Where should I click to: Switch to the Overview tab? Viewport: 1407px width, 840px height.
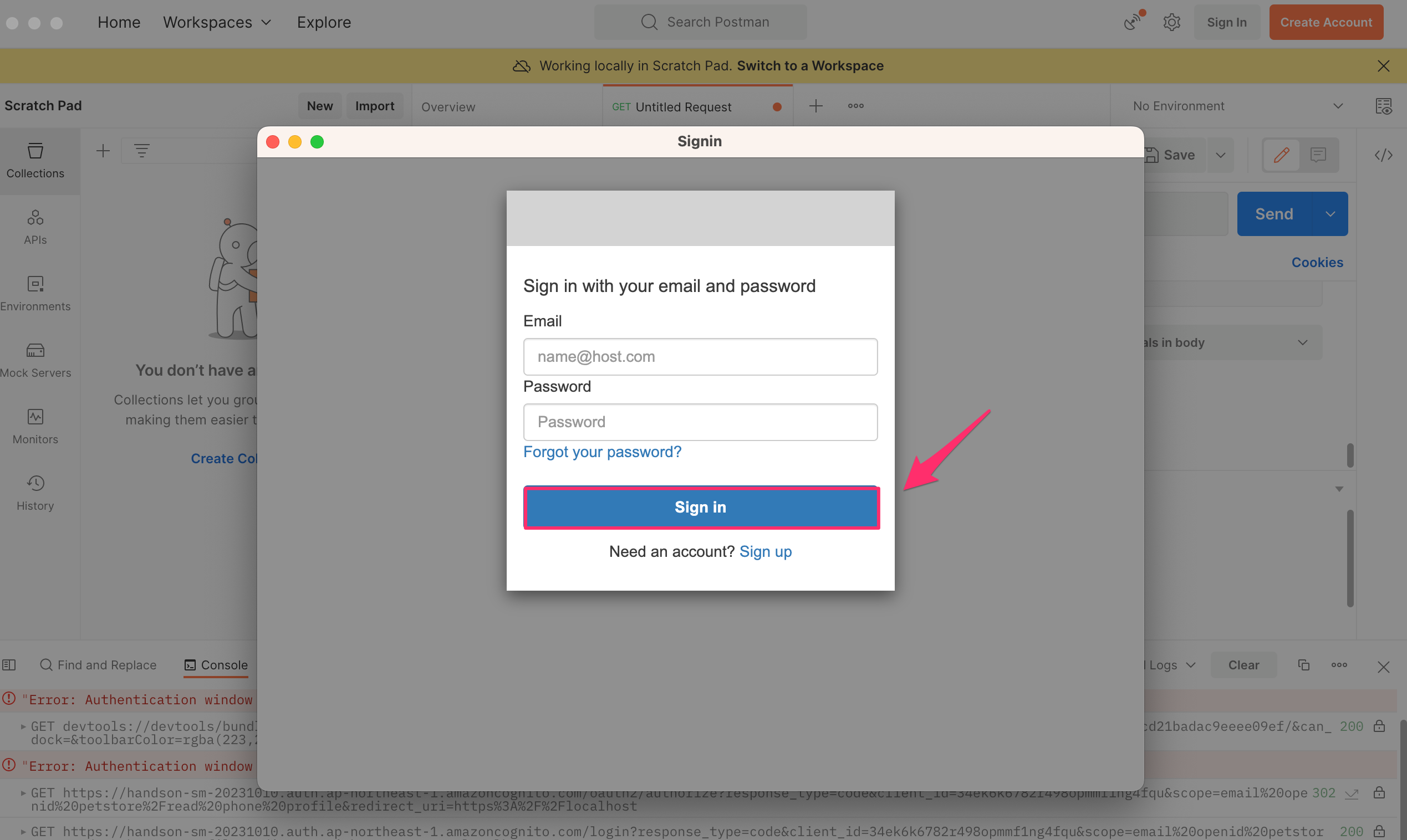[448, 107]
